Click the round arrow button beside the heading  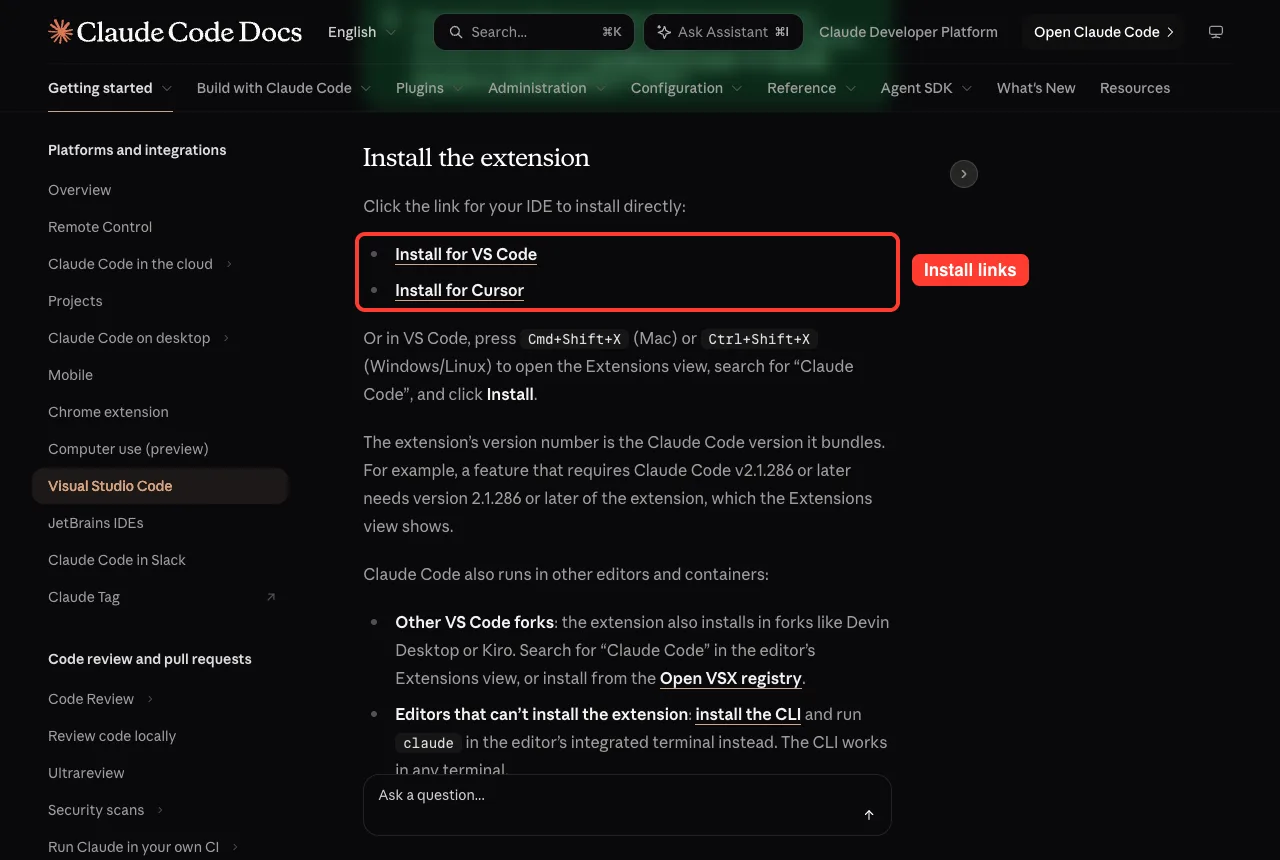964,174
